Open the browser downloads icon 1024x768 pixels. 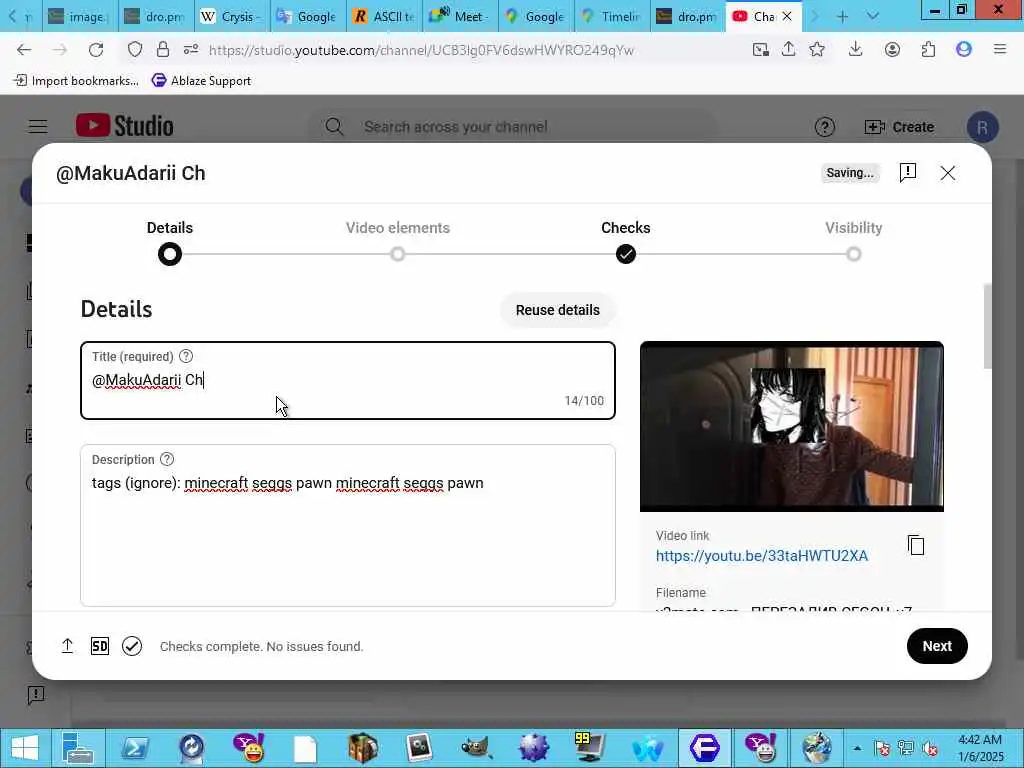856,50
